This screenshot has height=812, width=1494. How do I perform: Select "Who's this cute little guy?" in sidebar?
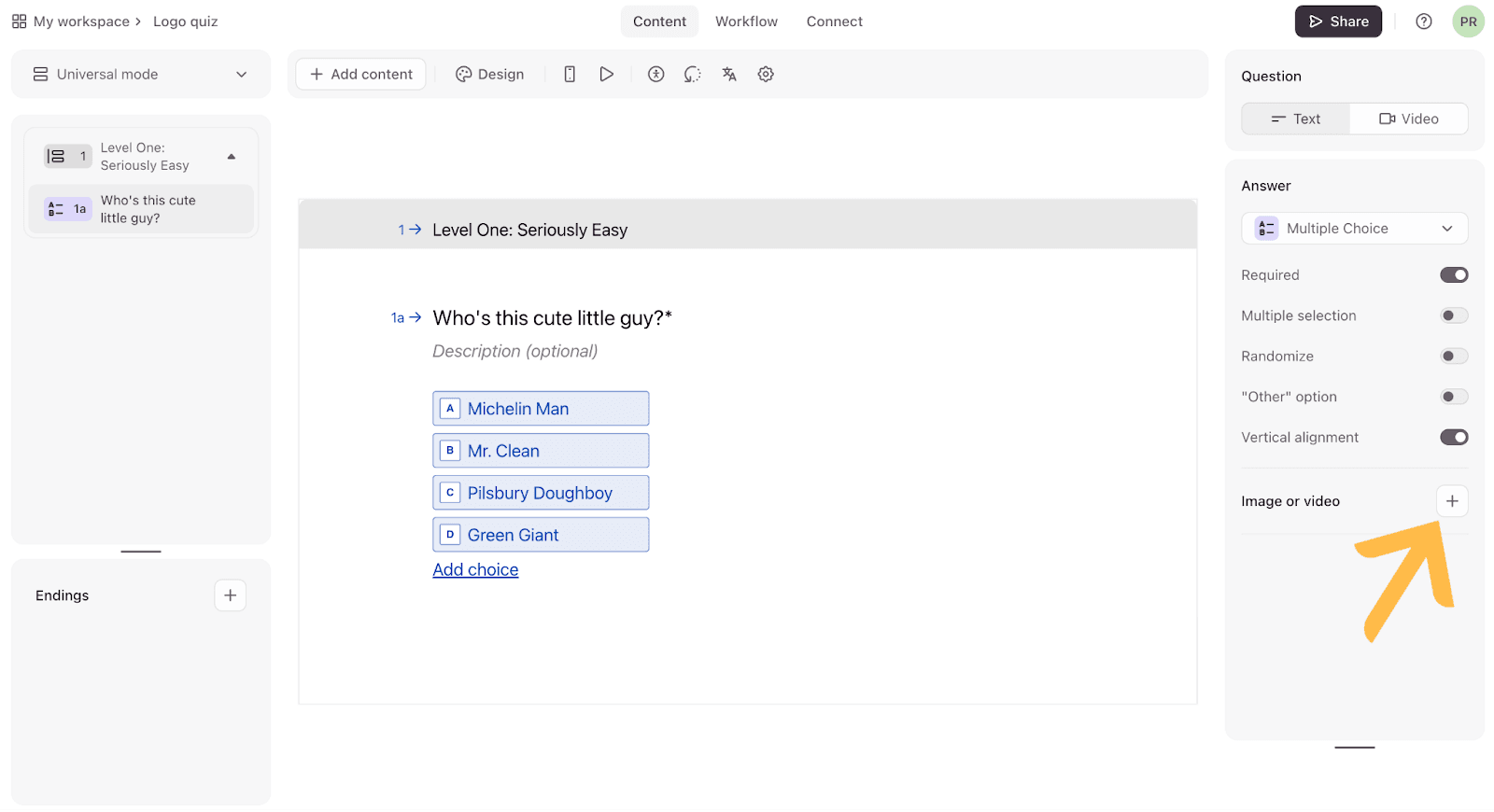pyautogui.click(x=141, y=209)
